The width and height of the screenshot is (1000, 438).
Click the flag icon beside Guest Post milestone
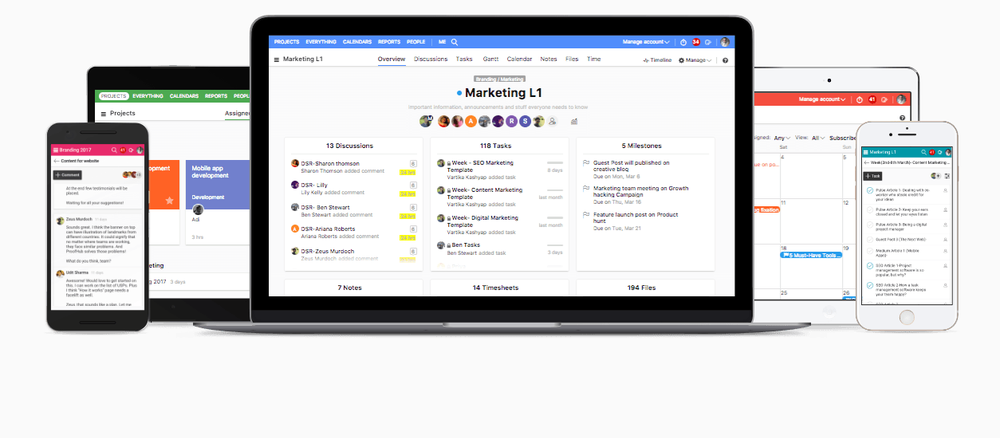pyautogui.click(x=586, y=163)
